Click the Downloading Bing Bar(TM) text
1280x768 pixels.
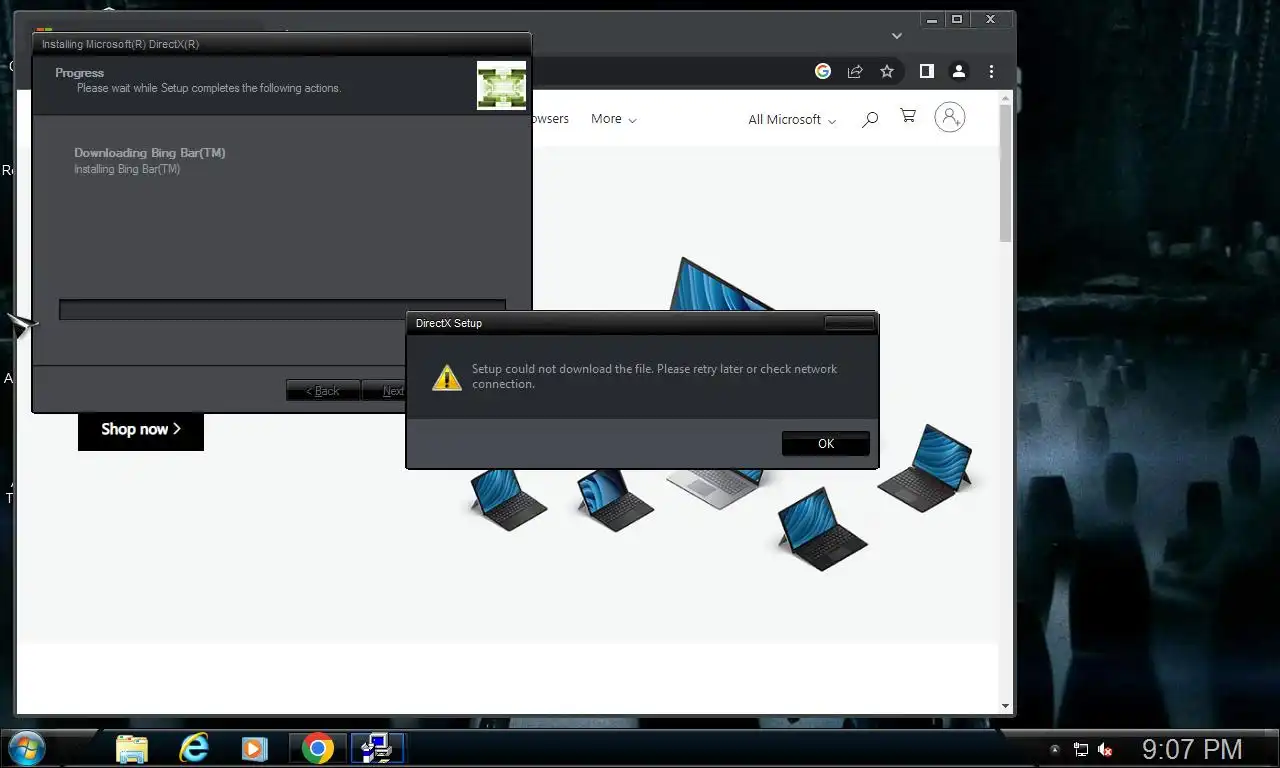150,153
